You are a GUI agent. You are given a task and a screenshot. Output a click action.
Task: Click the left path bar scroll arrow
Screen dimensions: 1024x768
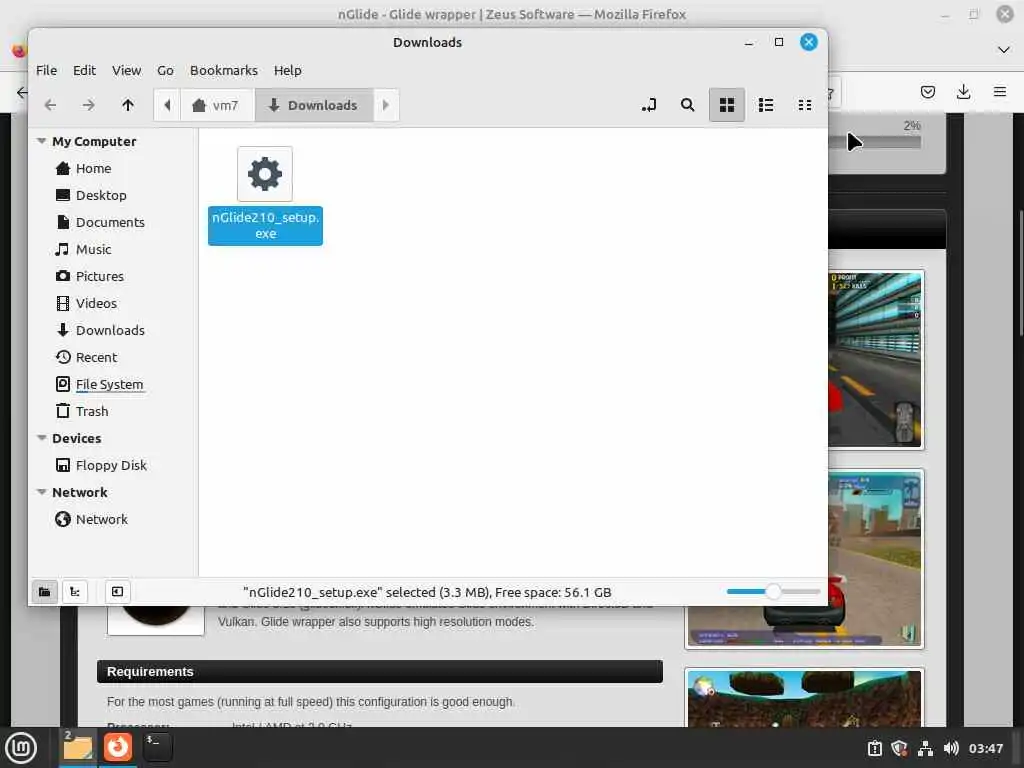tap(167, 105)
